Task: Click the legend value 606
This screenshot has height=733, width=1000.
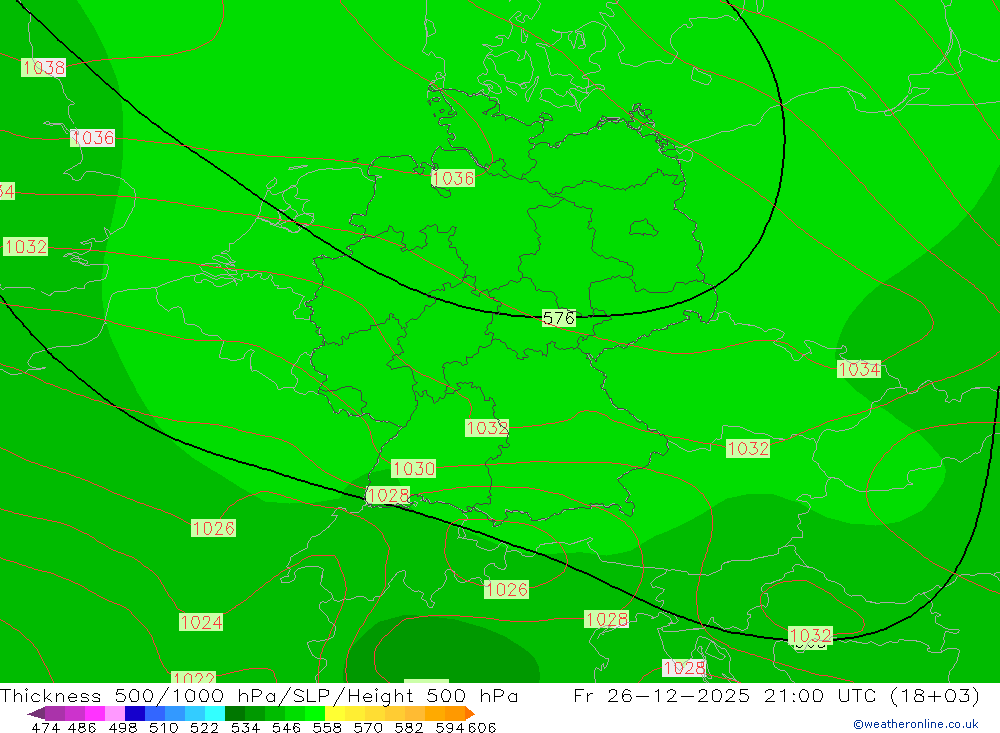Action: point(482,727)
